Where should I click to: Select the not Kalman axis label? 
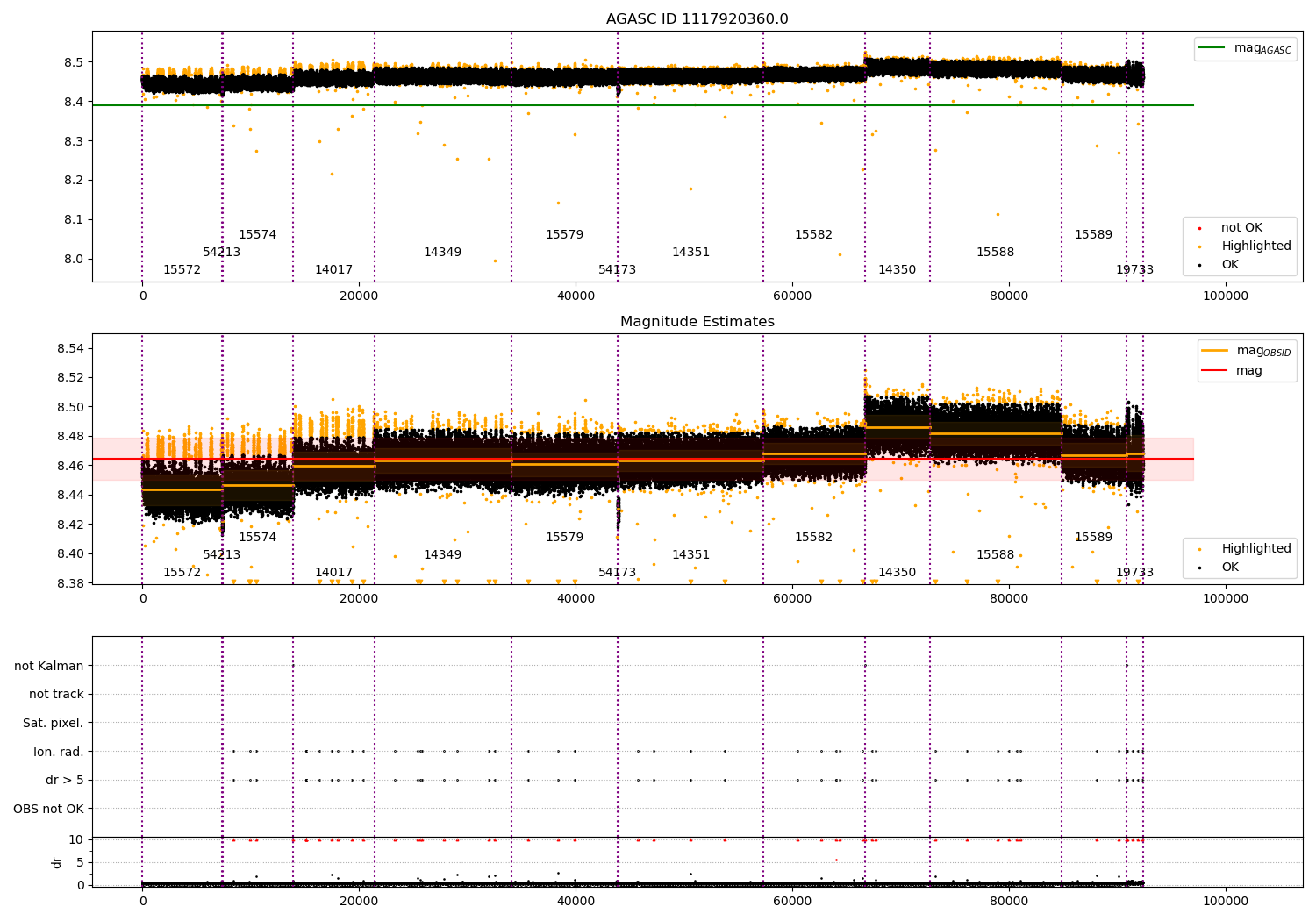pyautogui.click(x=49, y=666)
